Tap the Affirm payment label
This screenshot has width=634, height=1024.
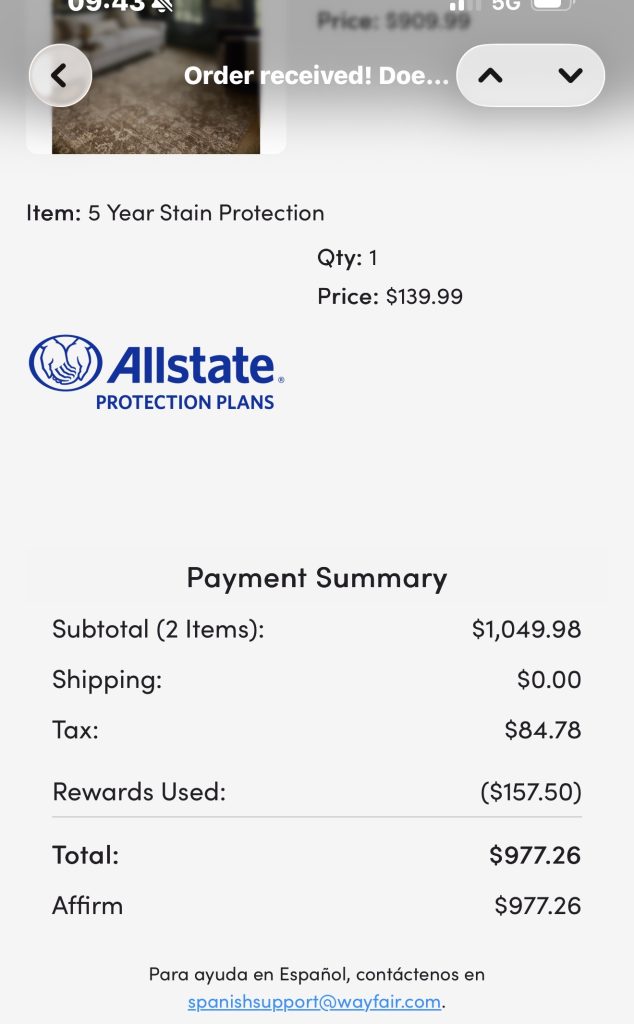pos(88,906)
